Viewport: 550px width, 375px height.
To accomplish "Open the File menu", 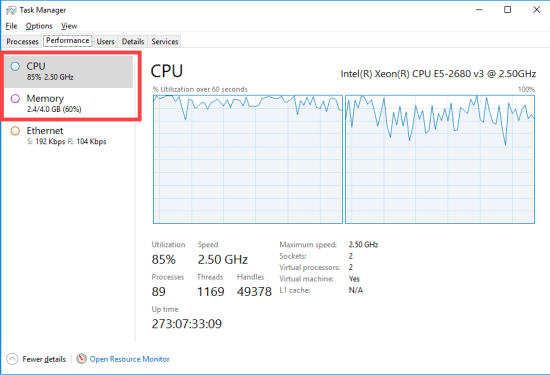I will pyautogui.click(x=11, y=26).
